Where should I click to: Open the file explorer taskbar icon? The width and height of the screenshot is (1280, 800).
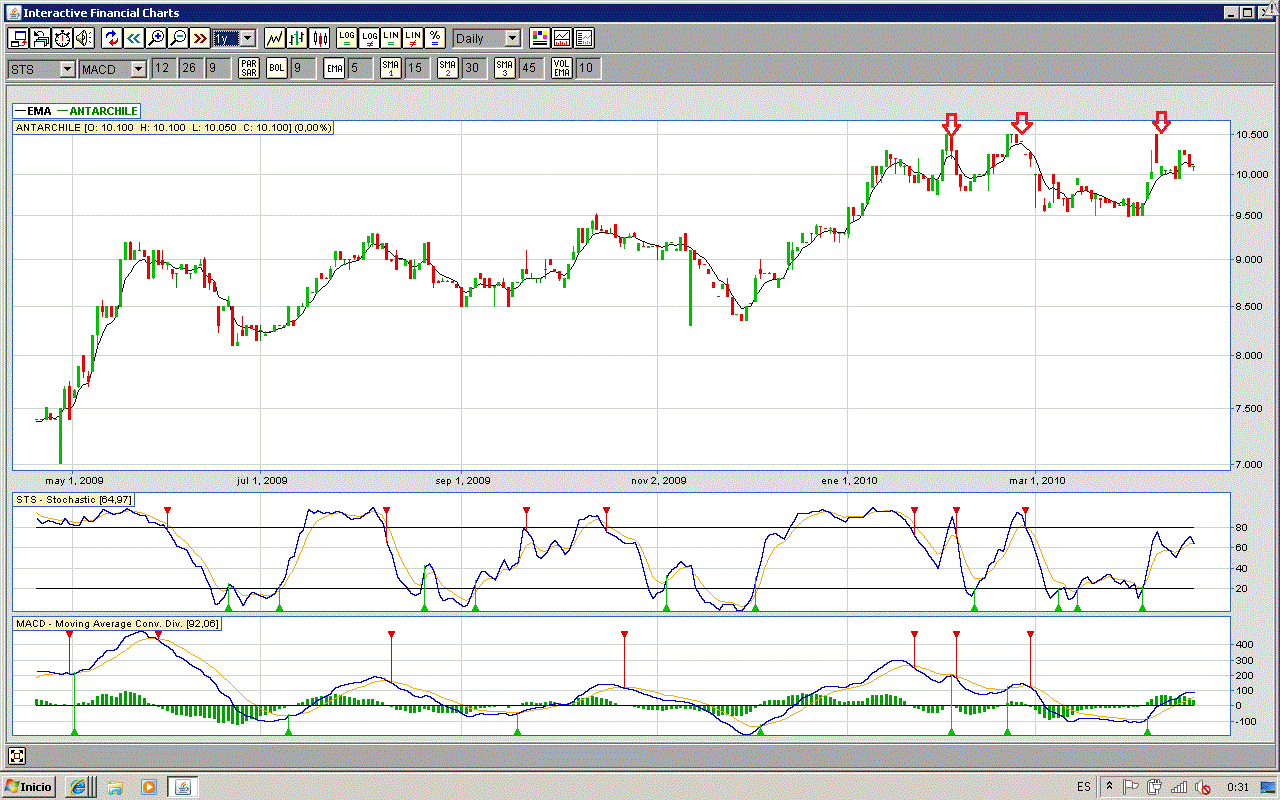pyautogui.click(x=115, y=787)
